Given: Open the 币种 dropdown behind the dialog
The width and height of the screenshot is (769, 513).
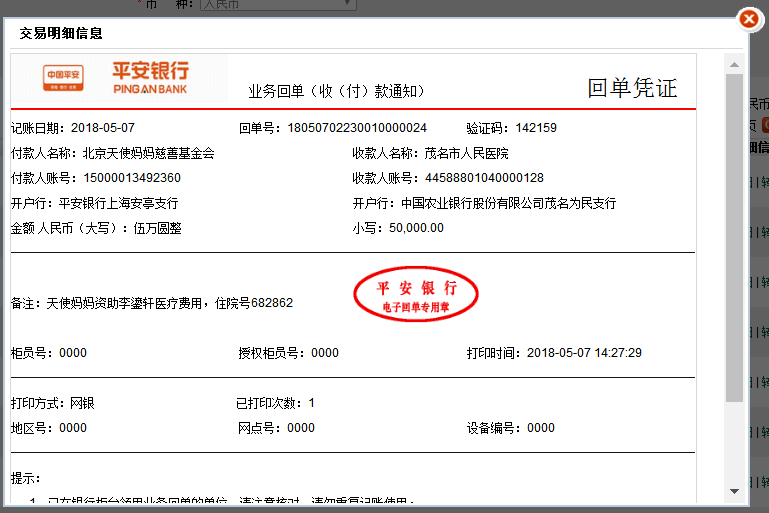Looking at the screenshot, I should coord(278,4).
